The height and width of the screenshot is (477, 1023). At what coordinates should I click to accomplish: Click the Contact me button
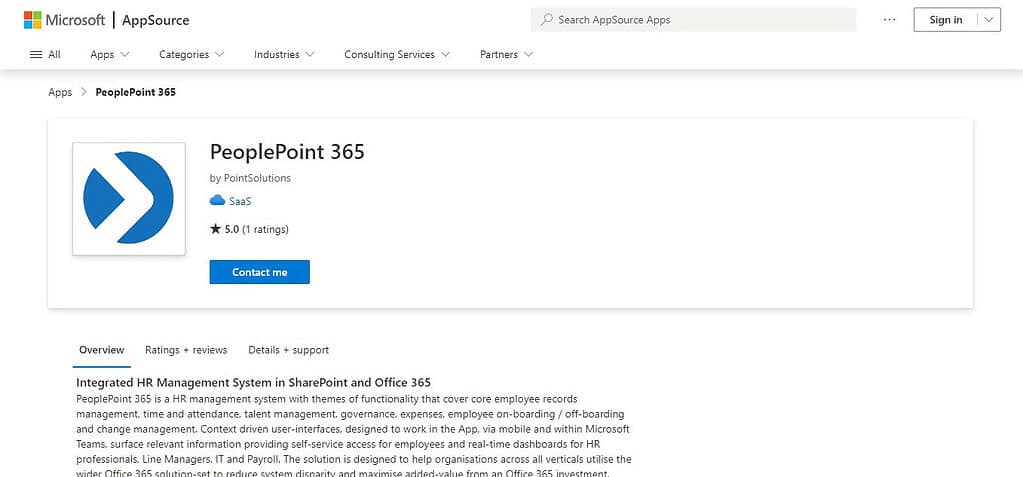pyautogui.click(x=260, y=272)
